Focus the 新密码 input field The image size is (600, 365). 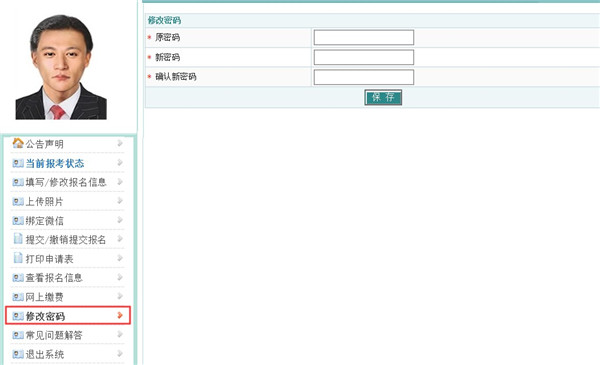tap(364, 57)
